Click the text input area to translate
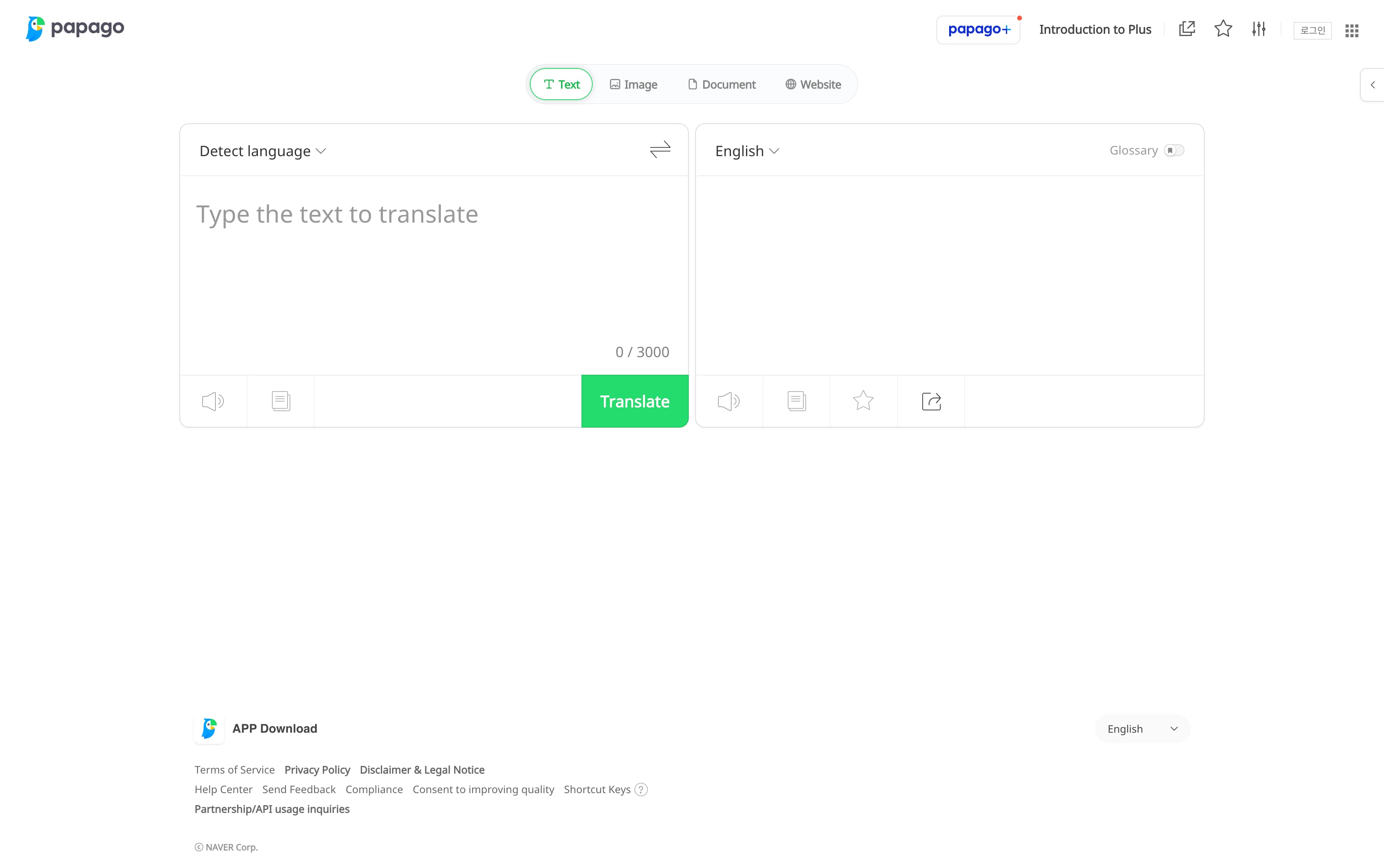Viewport: 1384px width, 868px height. click(x=433, y=264)
